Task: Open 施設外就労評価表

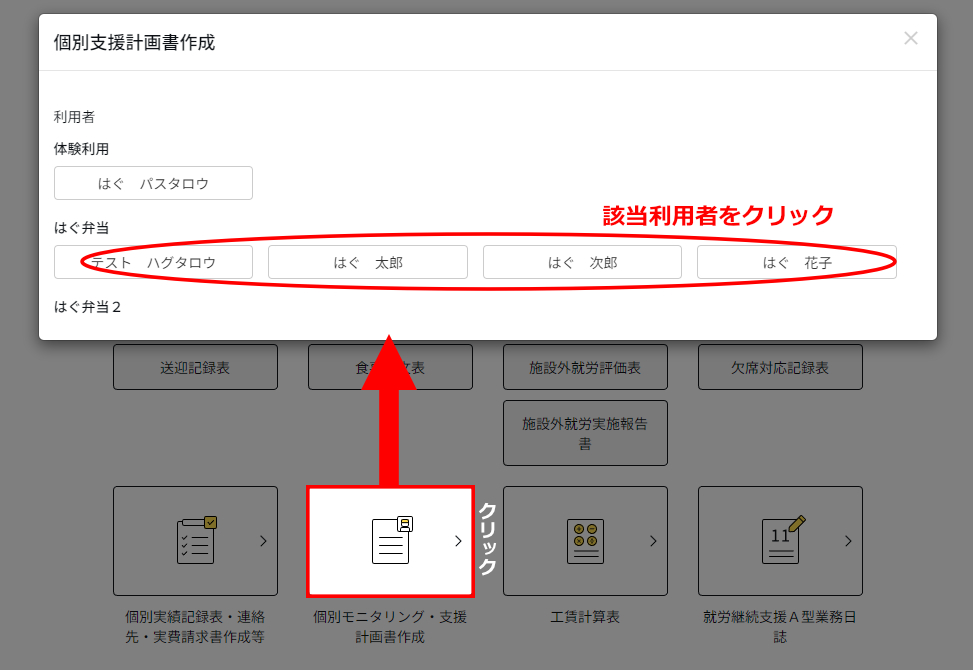Action: click(x=585, y=367)
